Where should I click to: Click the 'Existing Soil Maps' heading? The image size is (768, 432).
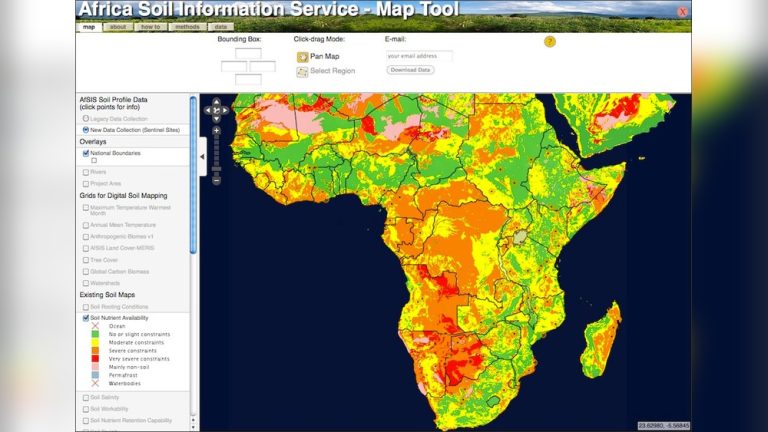pyautogui.click(x=107, y=295)
